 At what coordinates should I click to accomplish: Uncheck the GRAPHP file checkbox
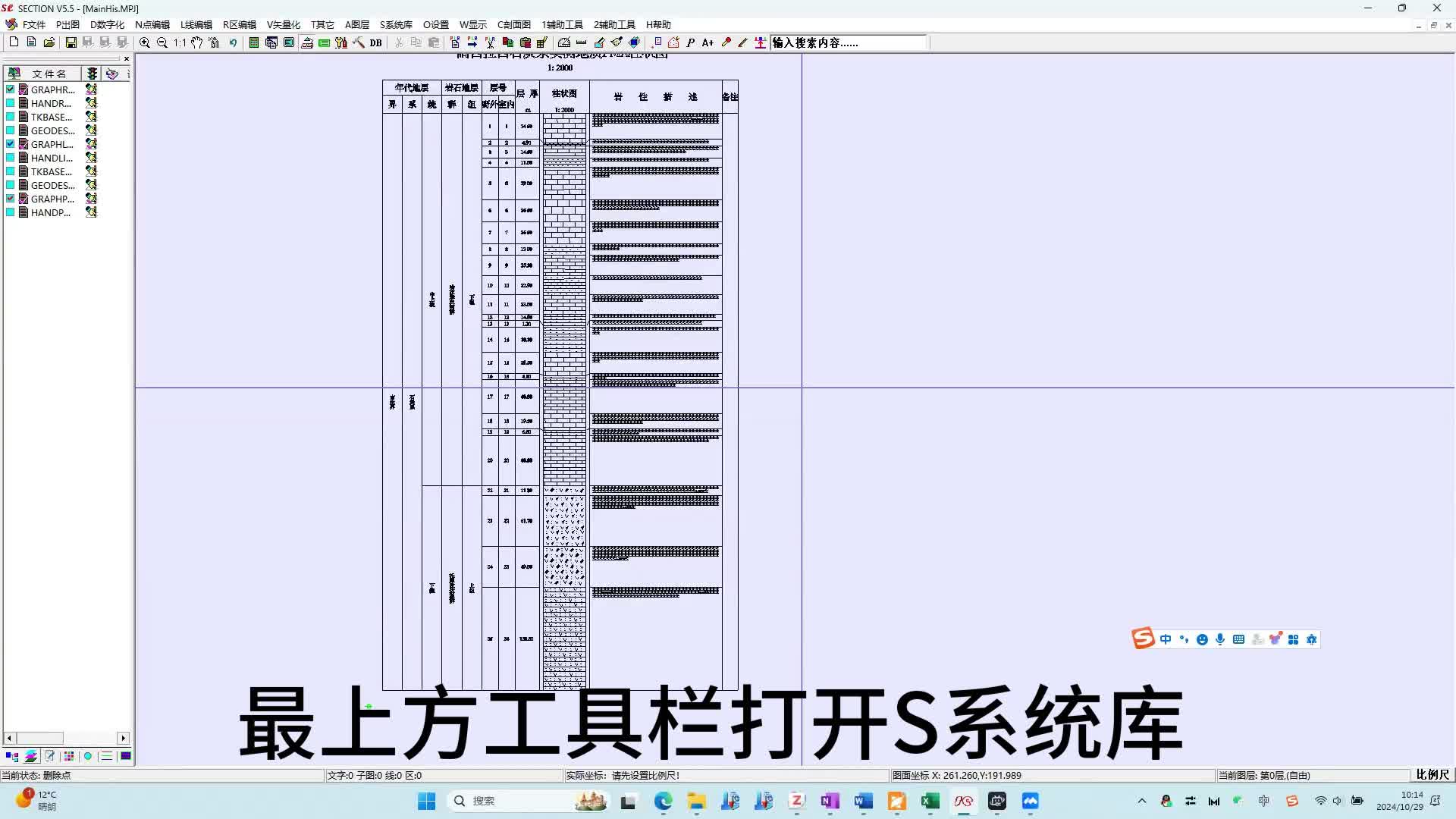point(11,199)
